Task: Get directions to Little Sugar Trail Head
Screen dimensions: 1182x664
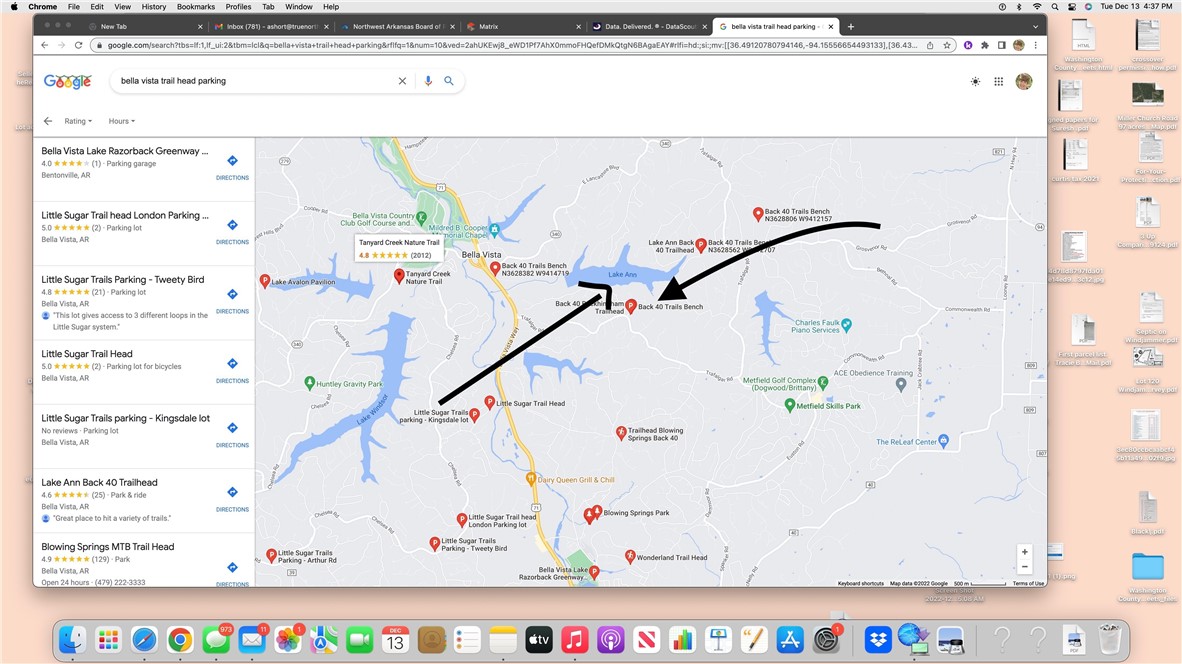Action: tap(232, 369)
